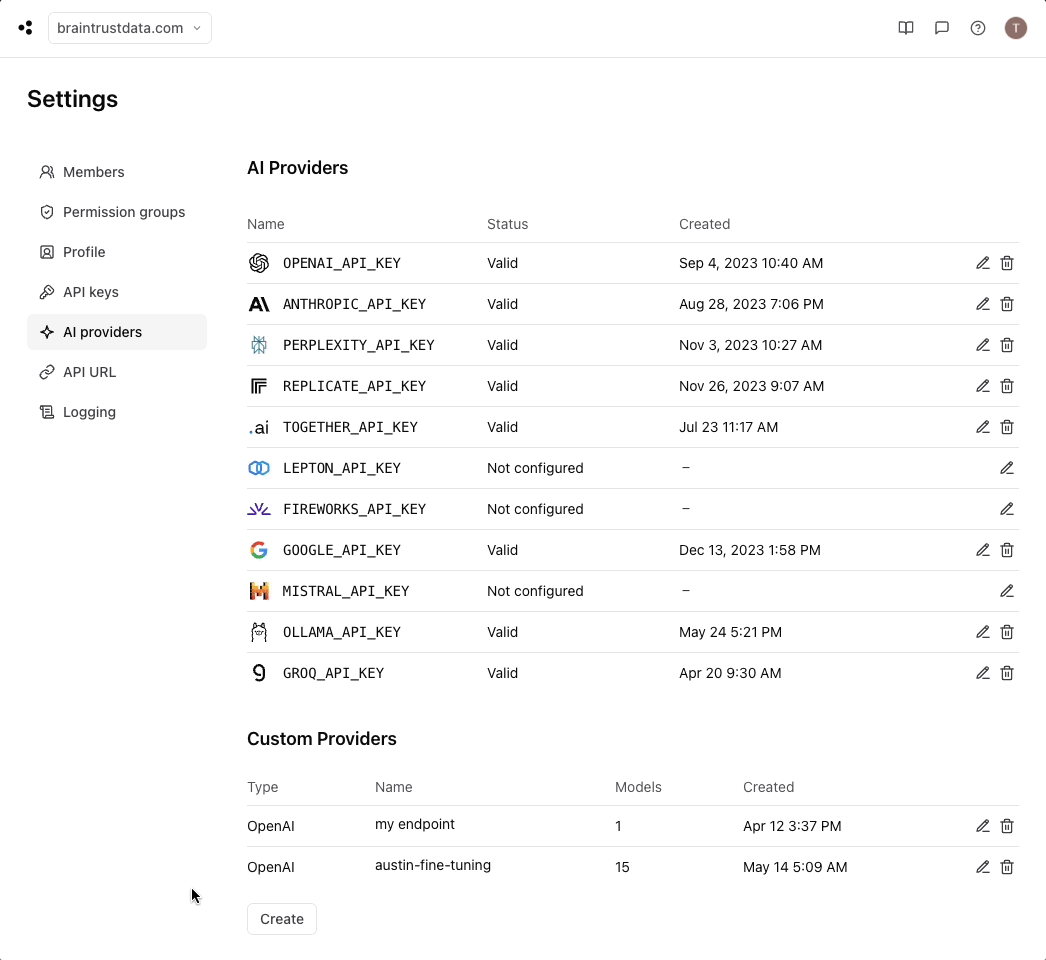This screenshot has height=960, width=1046.
Task: Open the feedback chat bubble icon
Action: [941, 28]
